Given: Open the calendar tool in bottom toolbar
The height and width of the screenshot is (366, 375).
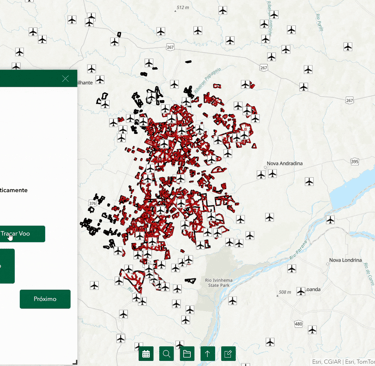Looking at the screenshot, I should 146,354.
